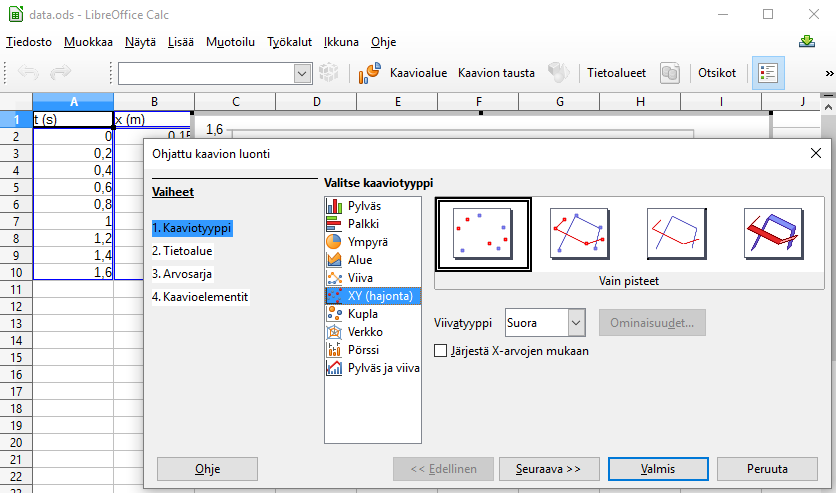The height and width of the screenshot is (493, 836).
Task: Choose the Pörssi stock chart type
Action: point(363,349)
